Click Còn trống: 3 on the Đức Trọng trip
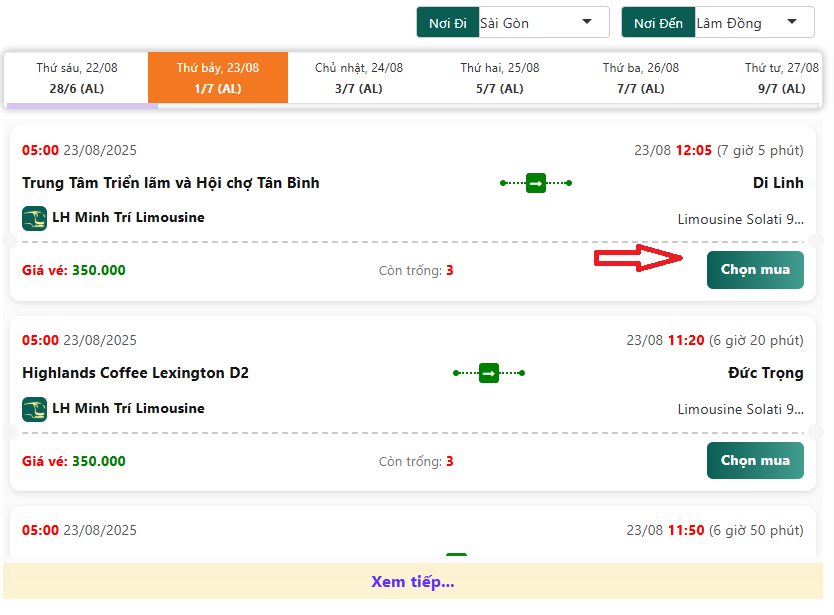Image resolution: width=834 pixels, height=615 pixels. tap(416, 461)
